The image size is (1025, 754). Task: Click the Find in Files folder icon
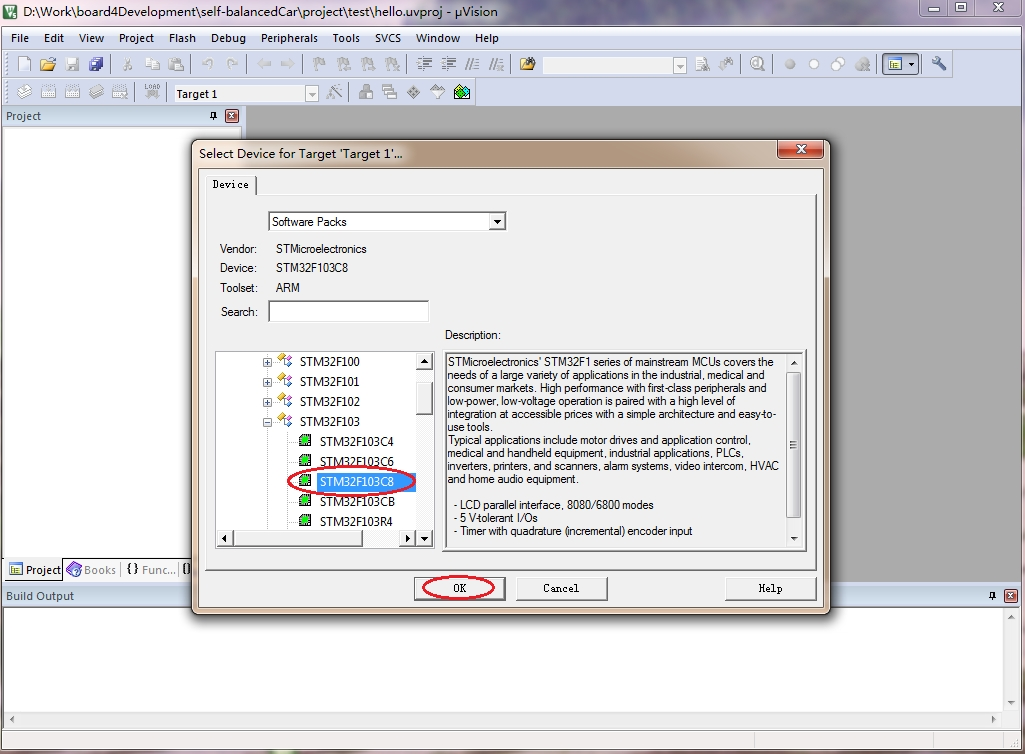pyautogui.click(x=528, y=64)
